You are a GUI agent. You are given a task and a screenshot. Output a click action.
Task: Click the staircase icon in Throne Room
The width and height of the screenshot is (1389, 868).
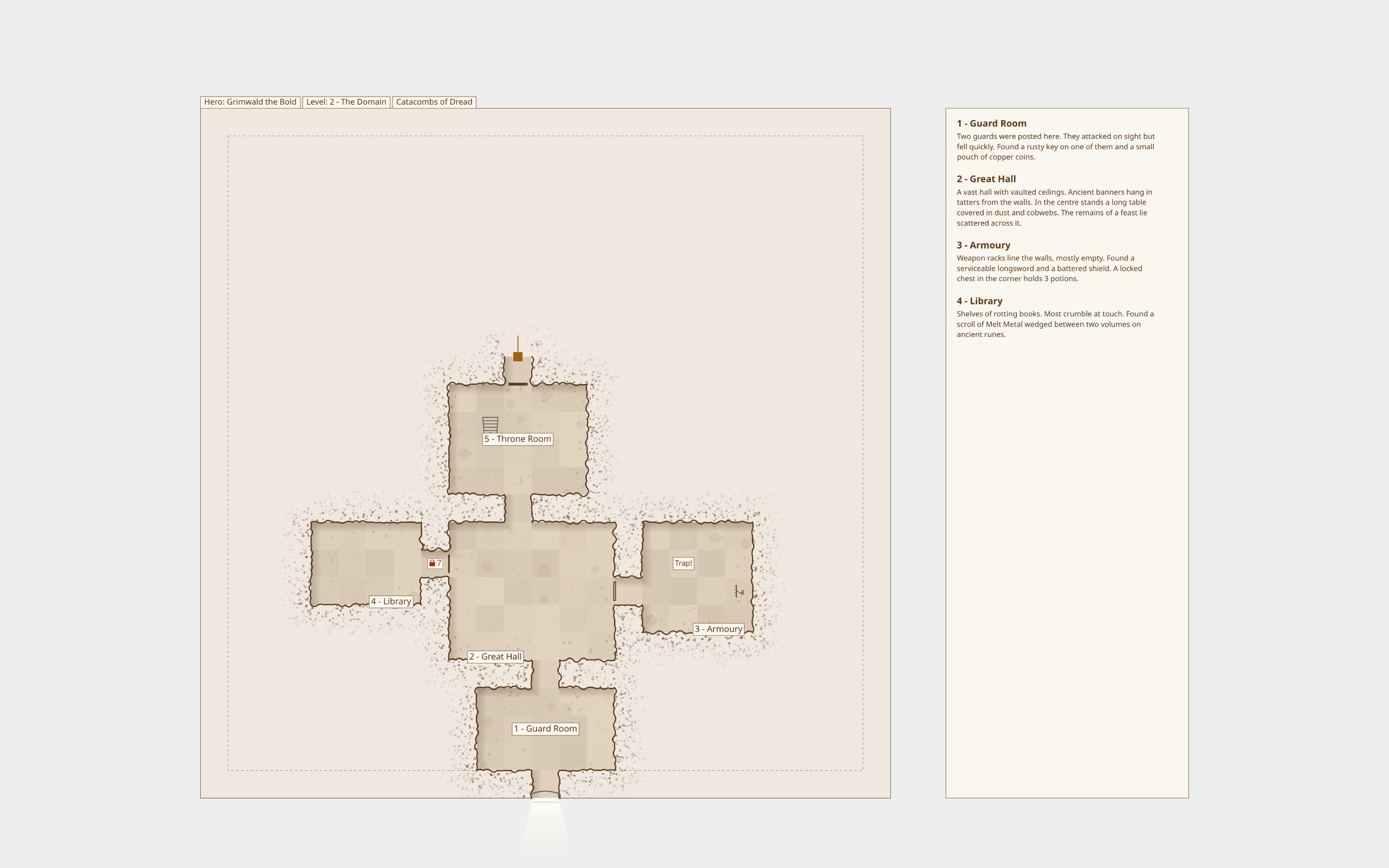[490, 424]
